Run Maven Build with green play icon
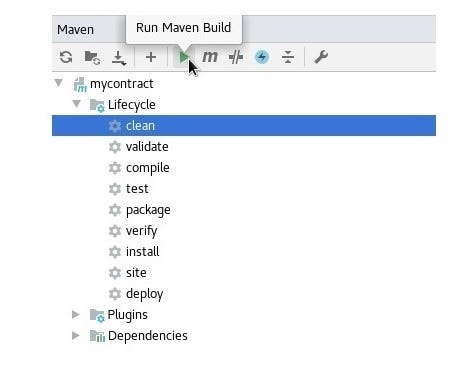 184,57
